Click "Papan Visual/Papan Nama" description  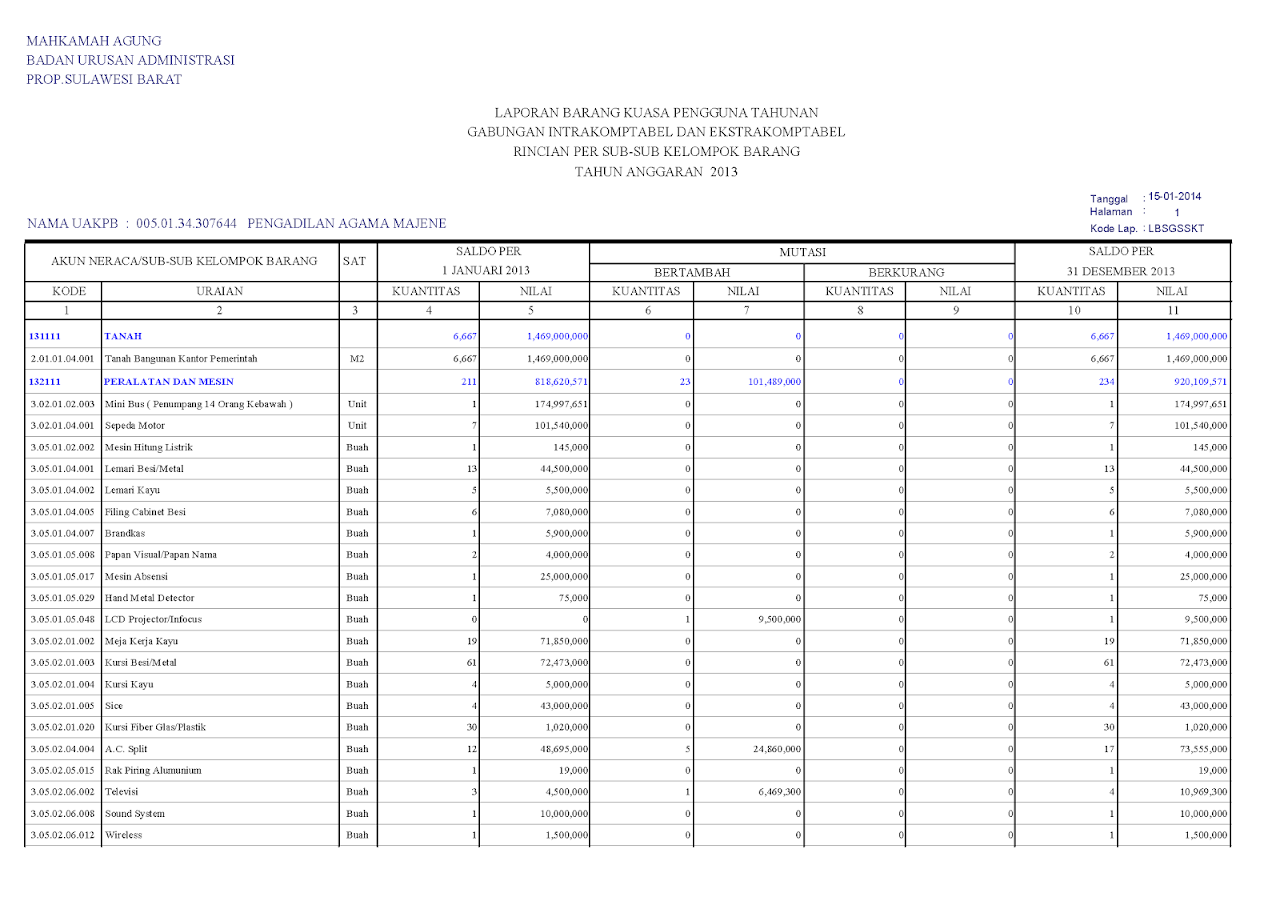tap(160, 555)
